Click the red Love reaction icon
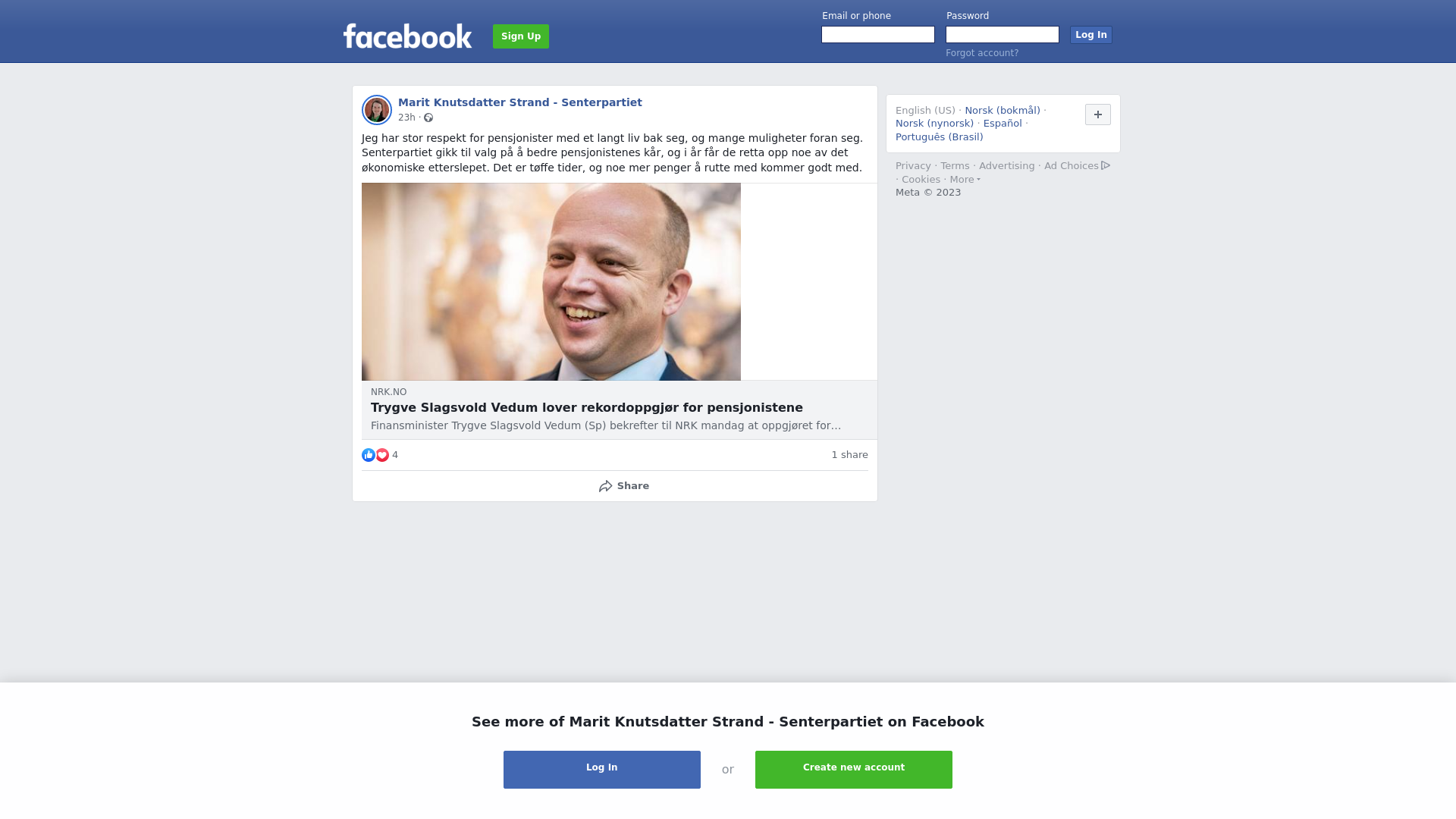The height and width of the screenshot is (819, 1456). click(x=382, y=455)
